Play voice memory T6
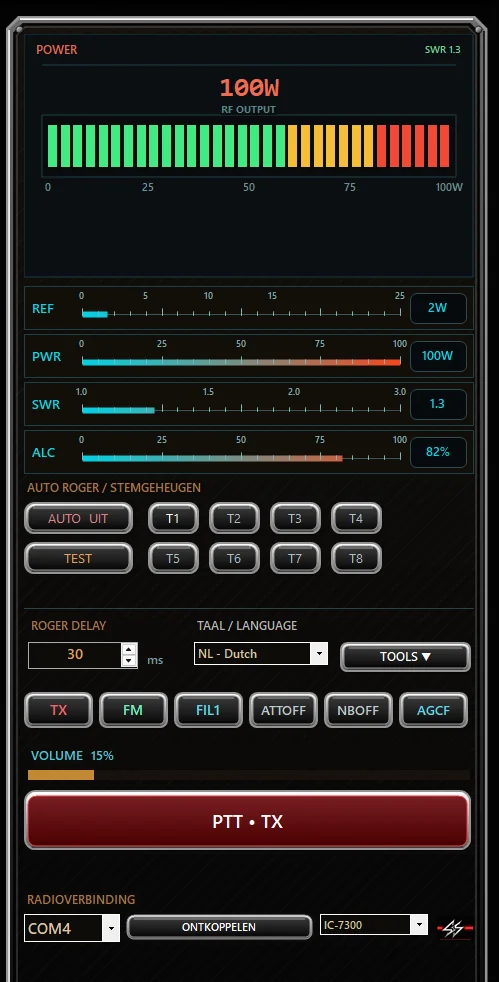This screenshot has width=499, height=982. click(234, 558)
